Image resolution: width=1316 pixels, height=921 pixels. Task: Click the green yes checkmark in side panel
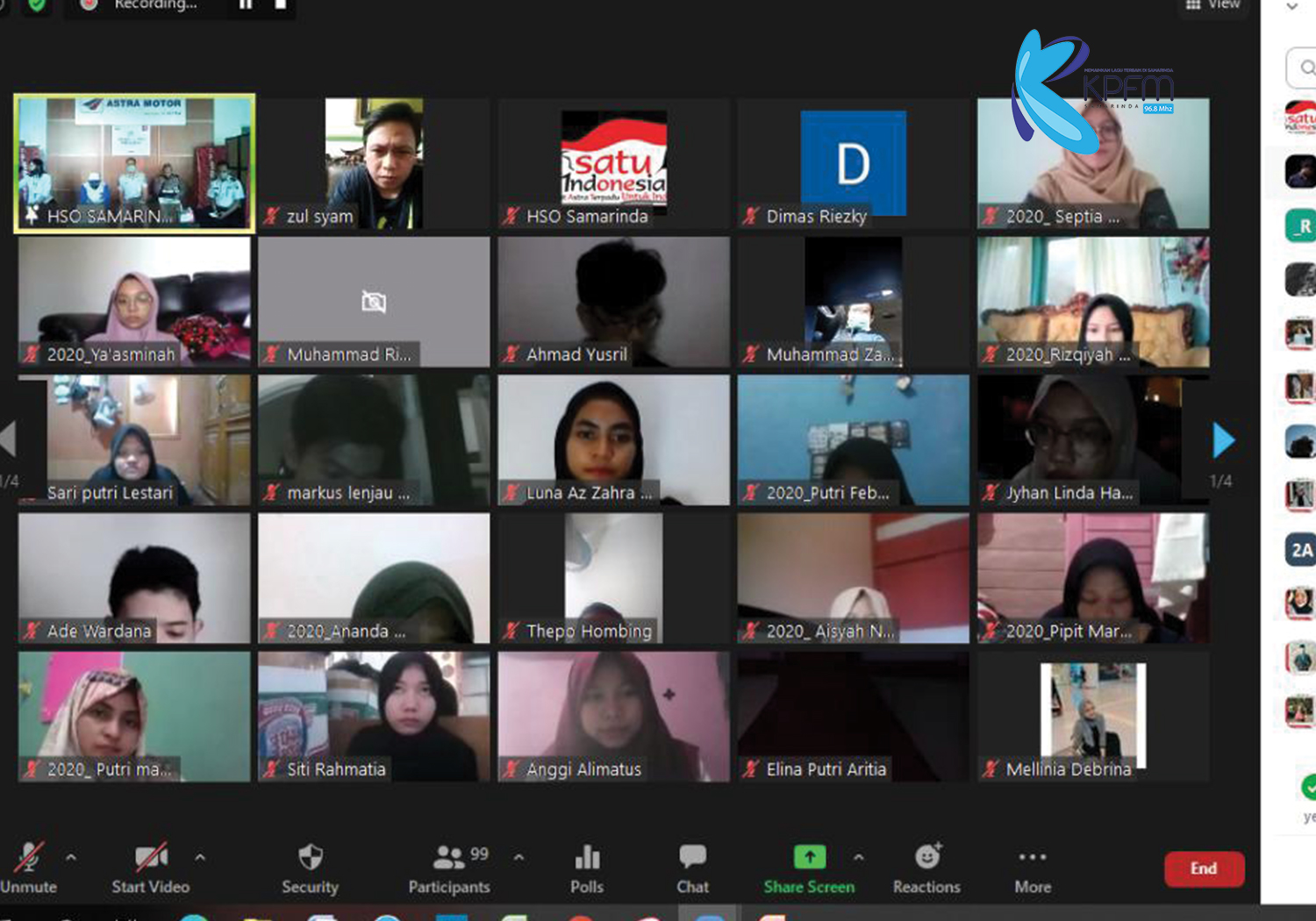point(1308,787)
